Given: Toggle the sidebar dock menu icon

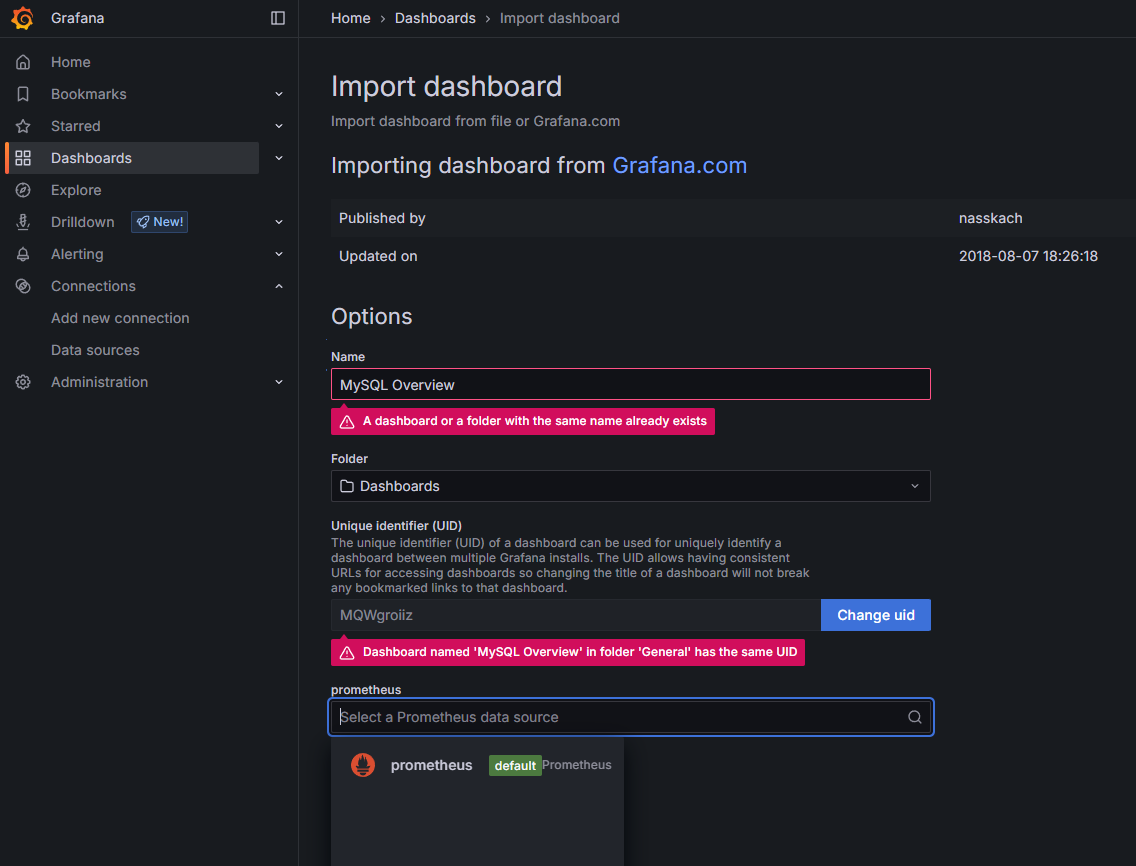Looking at the screenshot, I should click(277, 18).
